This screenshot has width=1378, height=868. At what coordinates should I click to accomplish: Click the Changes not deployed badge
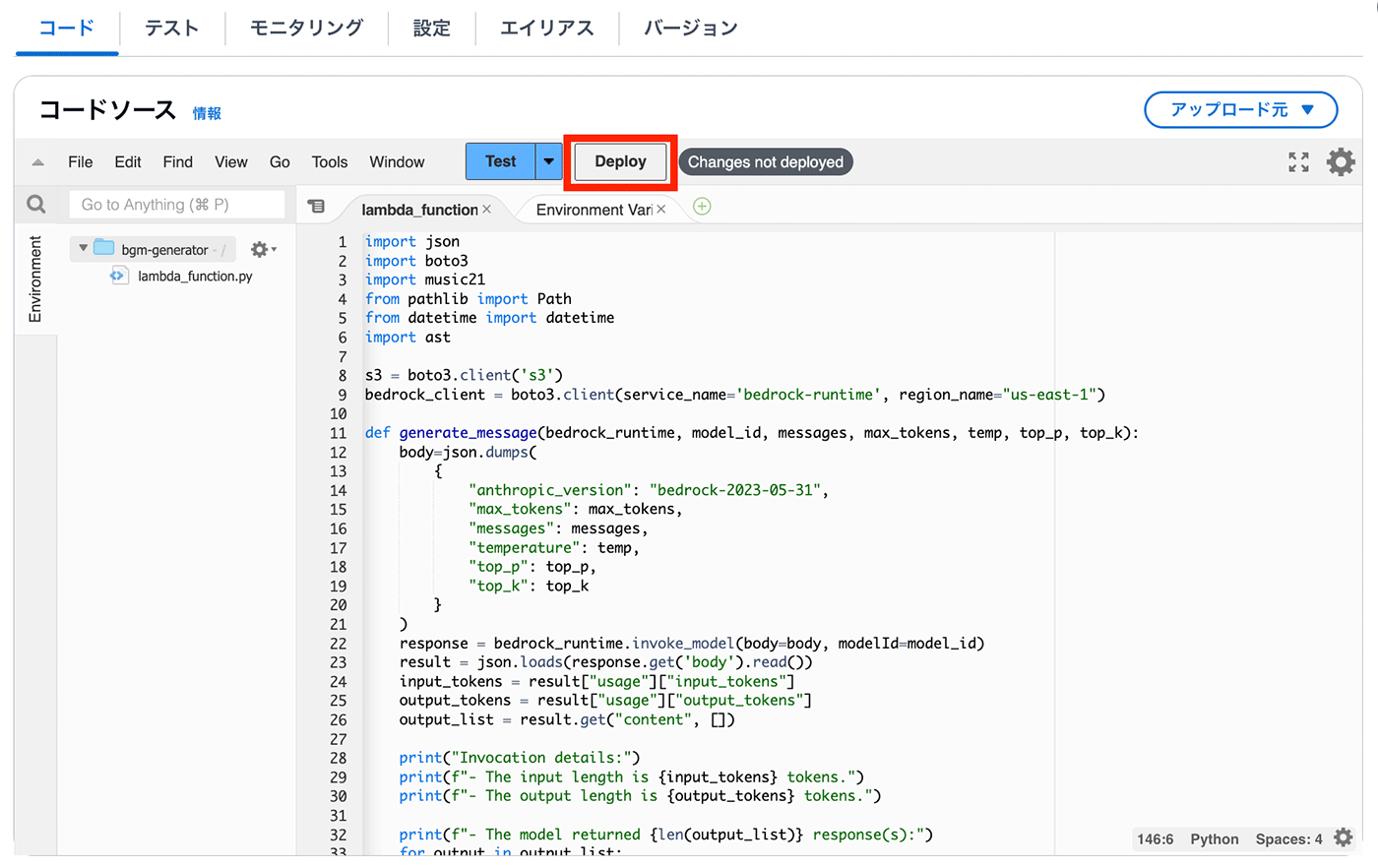766,162
